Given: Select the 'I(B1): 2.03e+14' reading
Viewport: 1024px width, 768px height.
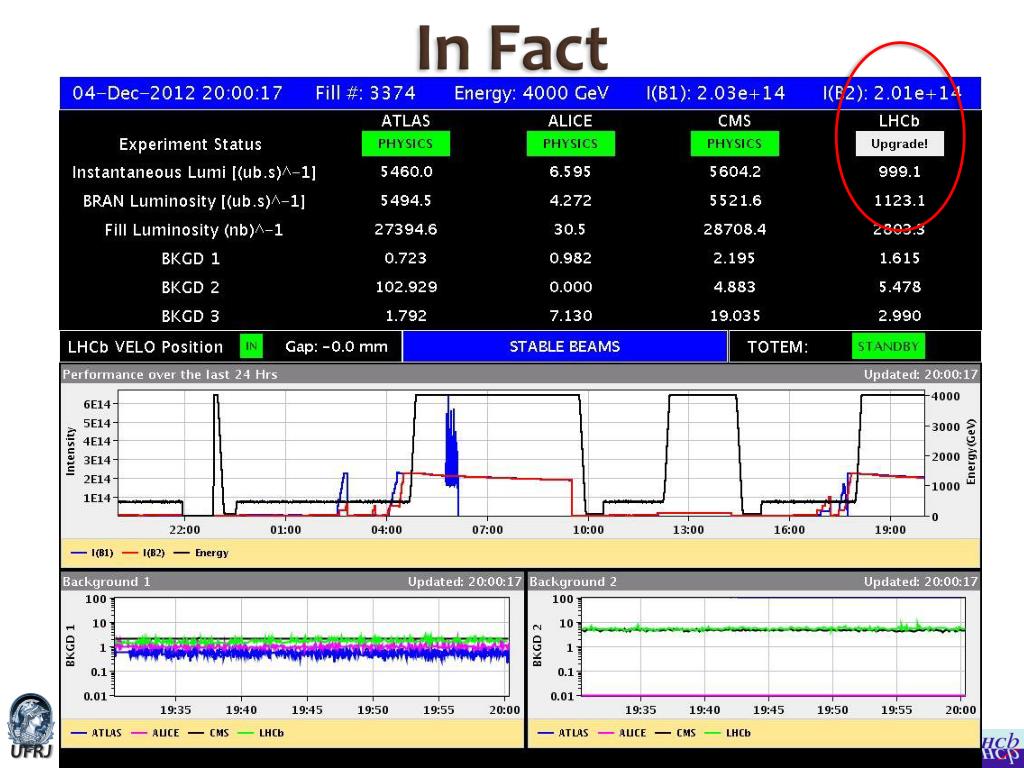Looking at the screenshot, I should coord(715,93).
